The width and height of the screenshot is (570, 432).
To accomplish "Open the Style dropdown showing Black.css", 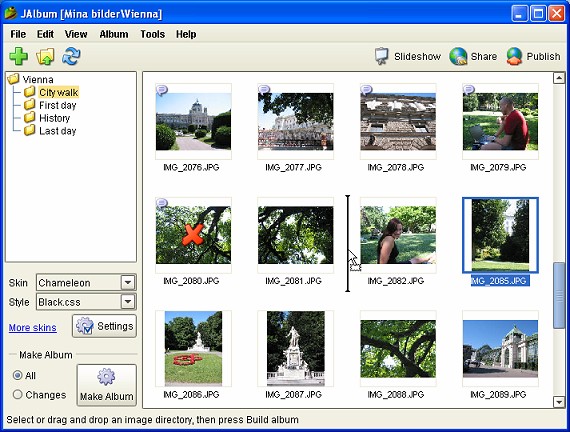I will click(86, 302).
